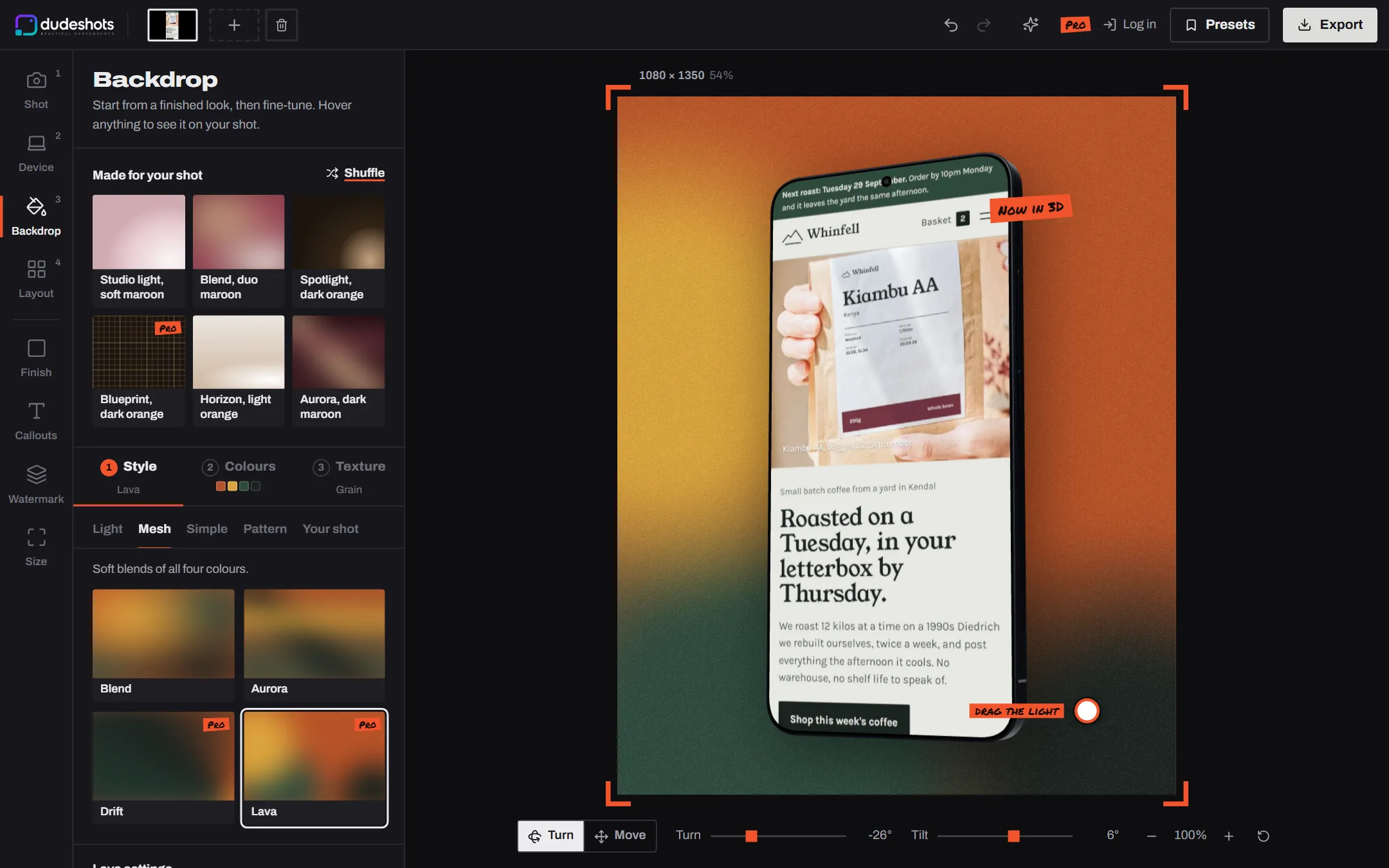Viewport: 1389px width, 868px height.
Task: Adjust the Turn slider handle
Action: (751, 836)
